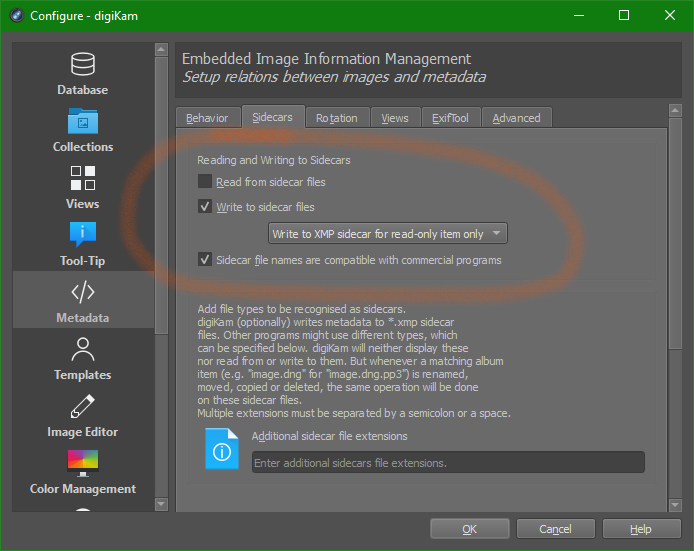This screenshot has height=551, width=694.
Task: Open the Templates person icon
Action: [83, 350]
